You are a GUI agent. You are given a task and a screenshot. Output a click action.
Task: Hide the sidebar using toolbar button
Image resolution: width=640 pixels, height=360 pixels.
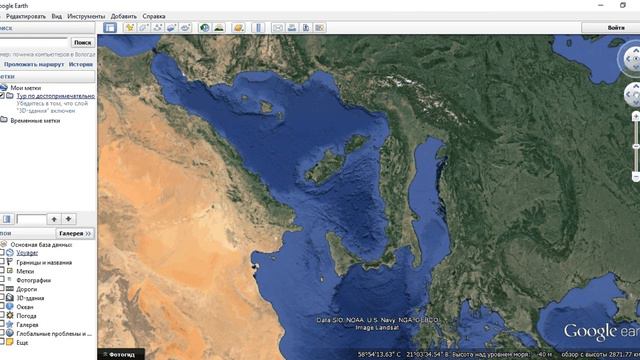(x=110, y=27)
